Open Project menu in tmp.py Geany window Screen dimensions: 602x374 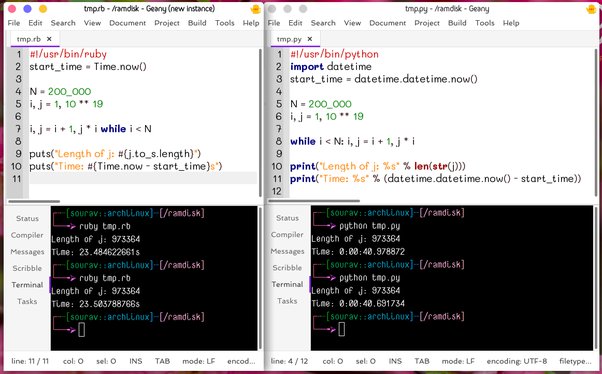(x=427, y=23)
